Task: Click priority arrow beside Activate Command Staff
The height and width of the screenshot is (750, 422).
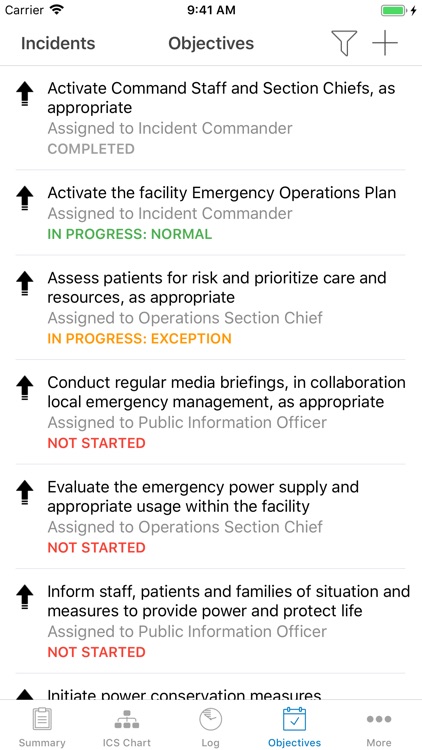Action: pyautogui.click(x=25, y=92)
